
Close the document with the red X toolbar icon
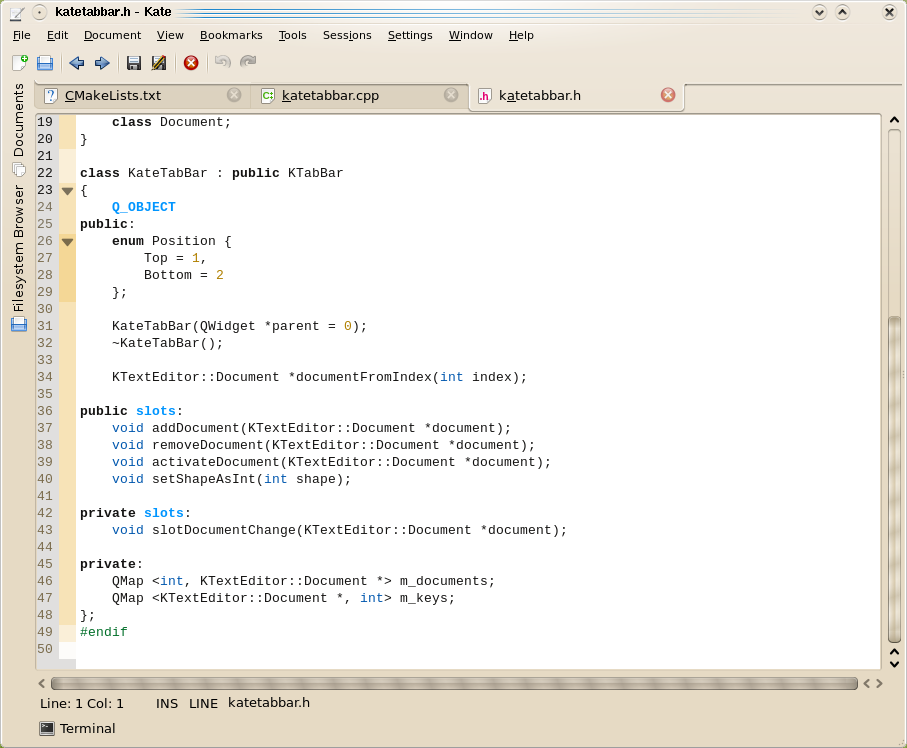[x=191, y=62]
